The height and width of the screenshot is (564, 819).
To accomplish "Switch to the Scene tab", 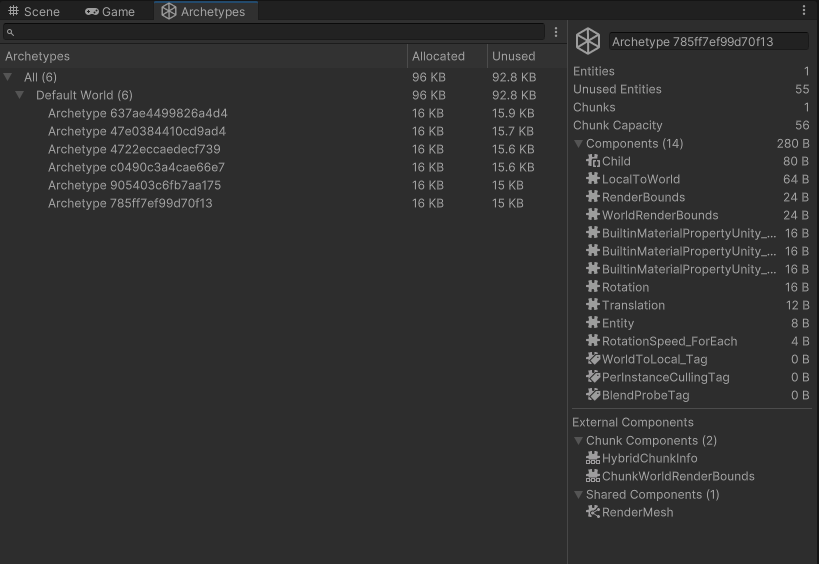I will 33,11.
